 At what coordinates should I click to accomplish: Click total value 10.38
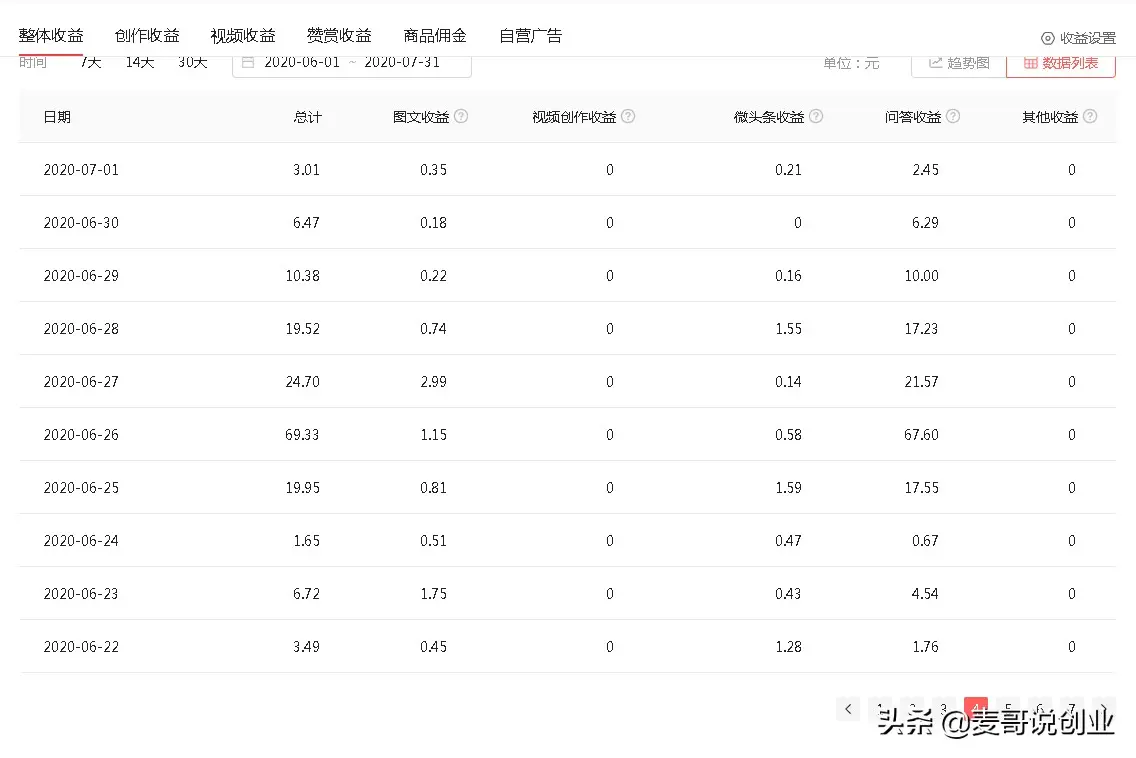(302, 275)
